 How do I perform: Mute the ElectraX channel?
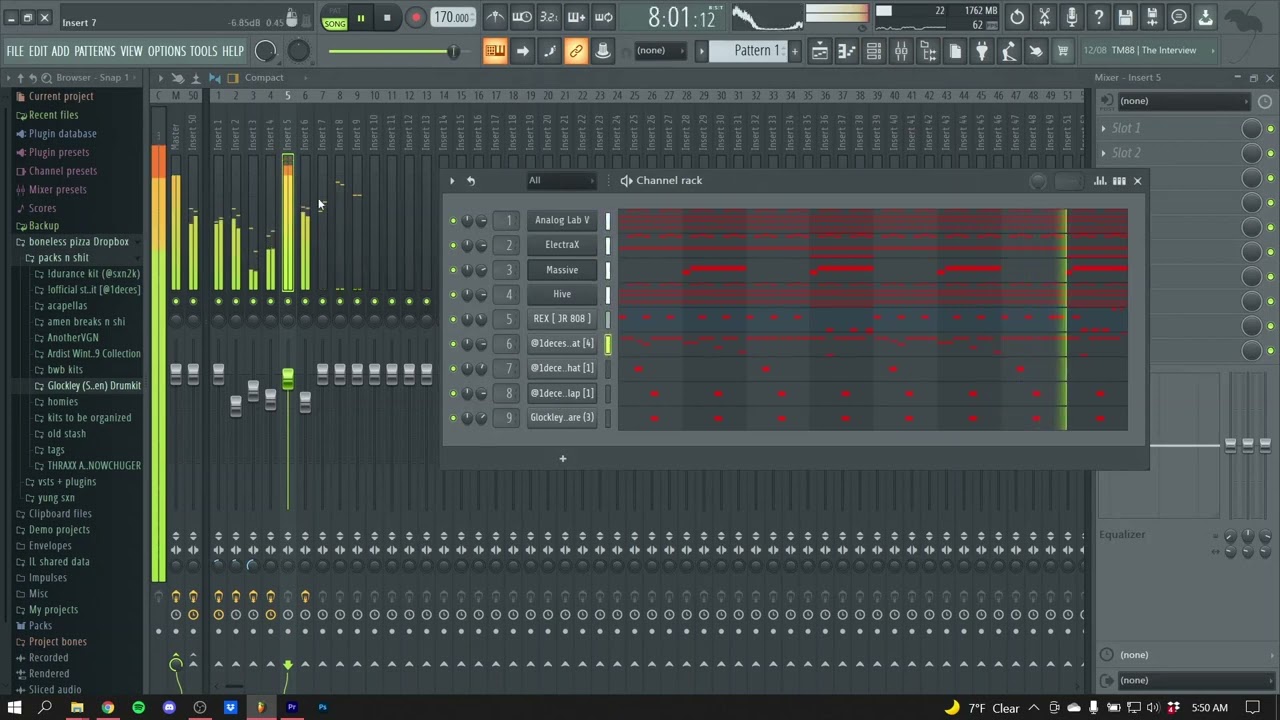tap(453, 245)
